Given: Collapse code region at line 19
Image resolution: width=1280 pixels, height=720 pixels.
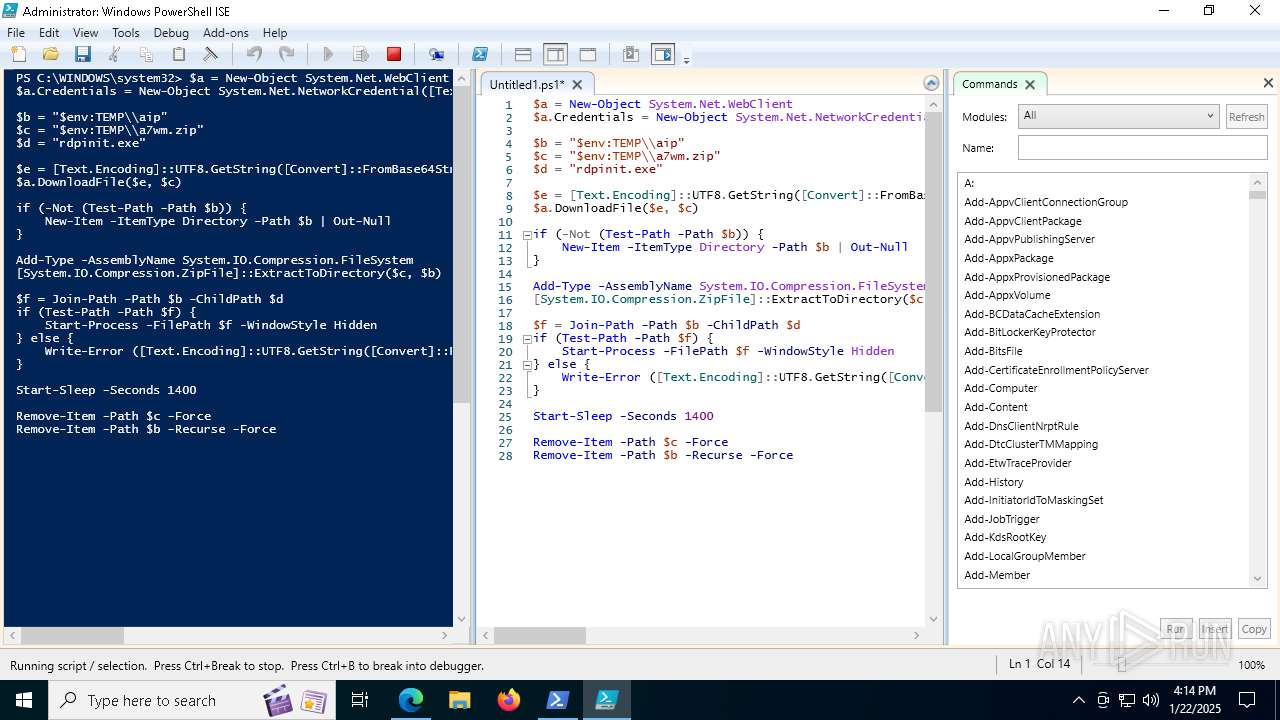Looking at the screenshot, I should pos(527,338).
